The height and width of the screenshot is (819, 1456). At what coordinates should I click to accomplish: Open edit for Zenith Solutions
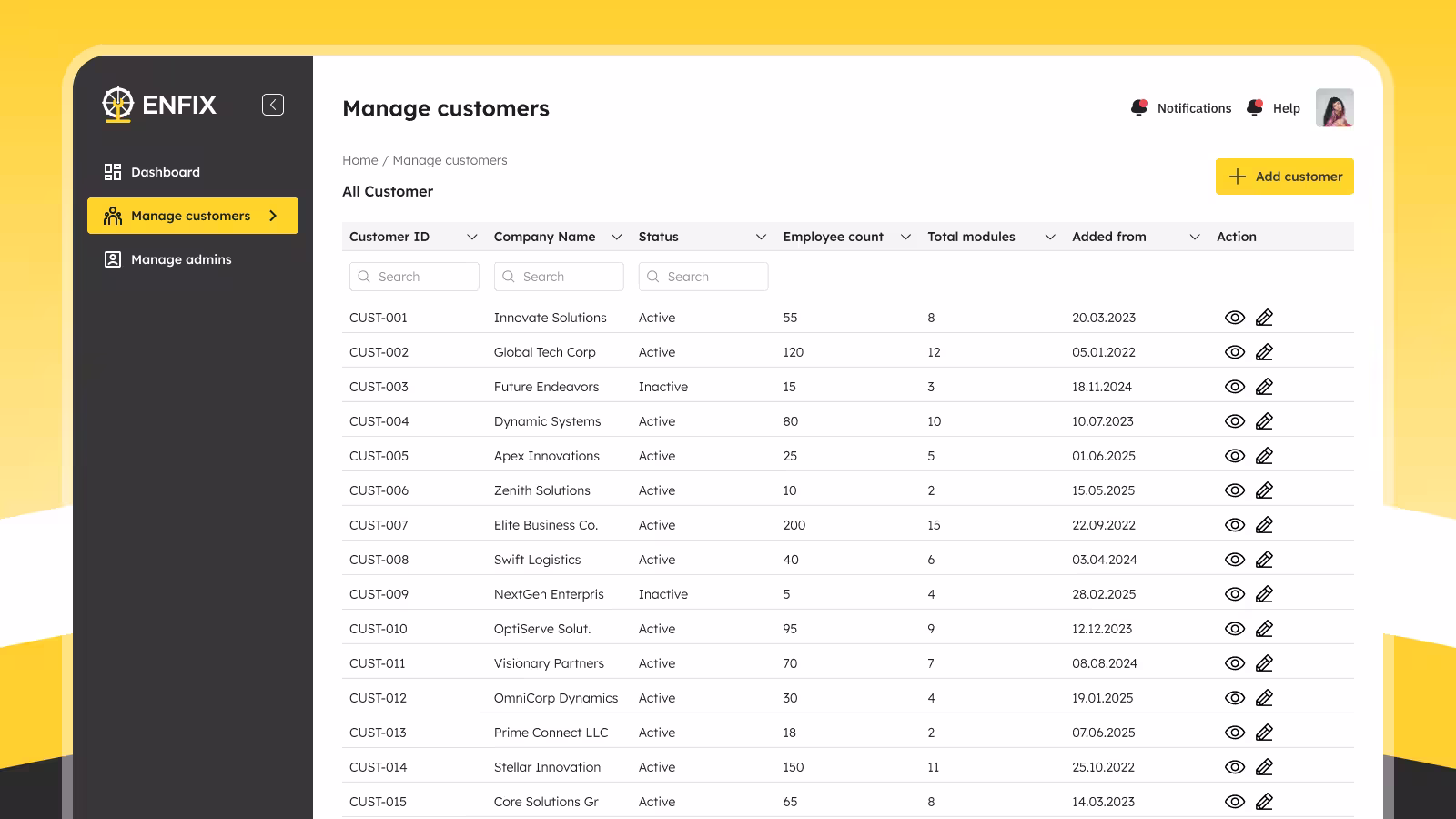(1264, 490)
